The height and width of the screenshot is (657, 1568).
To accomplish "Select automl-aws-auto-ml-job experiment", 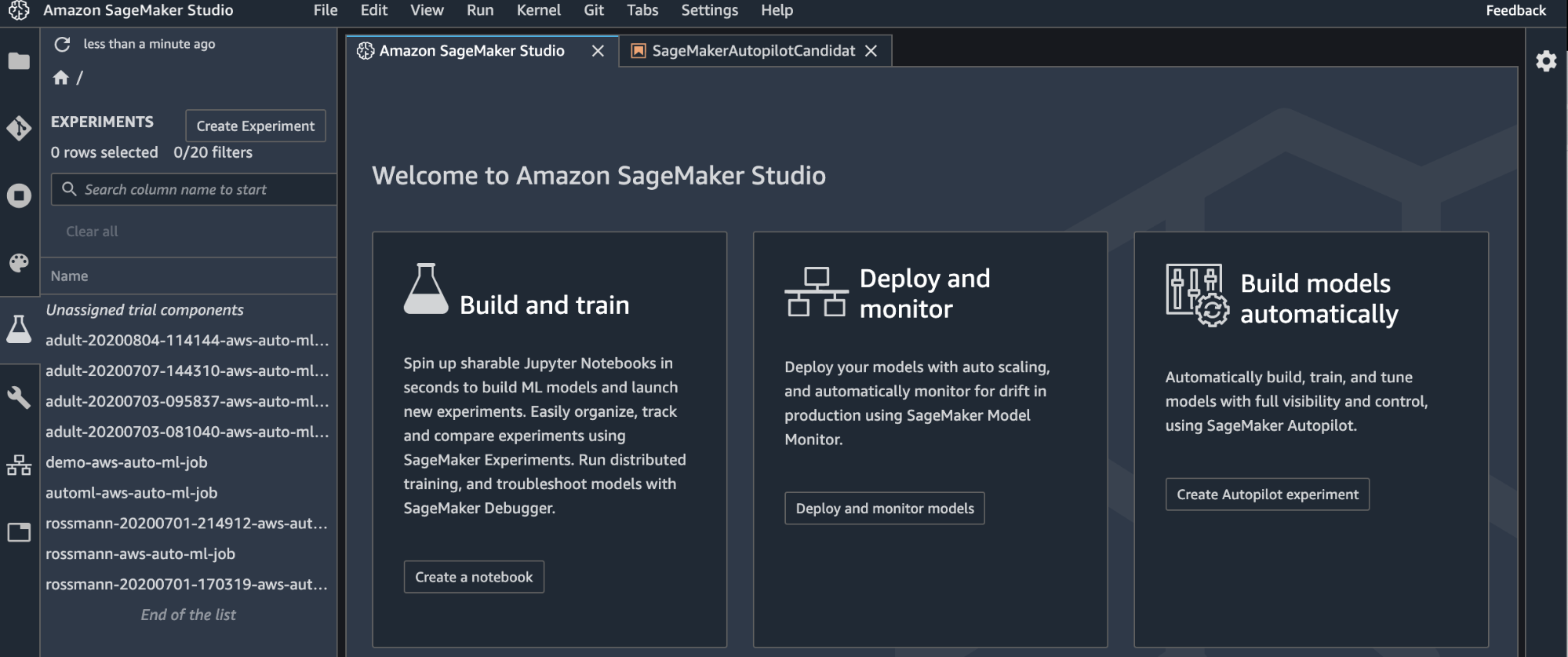I will tap(188, 493).
